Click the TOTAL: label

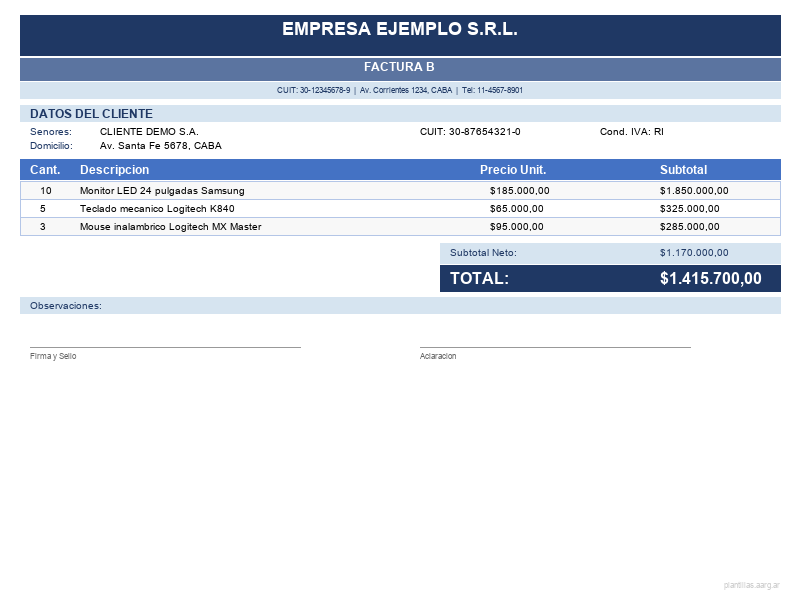(x=479, y=279)
